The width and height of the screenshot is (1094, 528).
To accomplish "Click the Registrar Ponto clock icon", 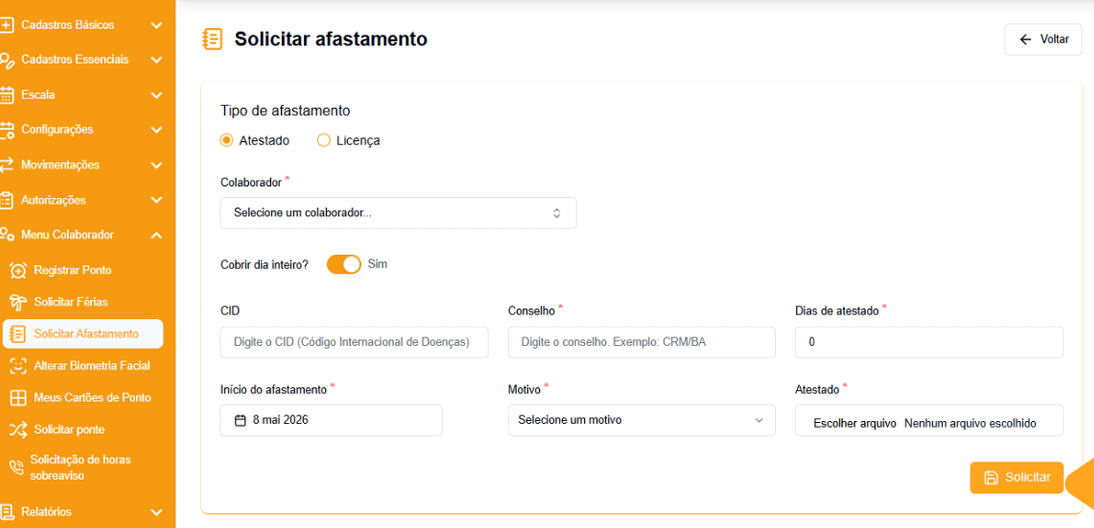I will click(x=19, y=270).
